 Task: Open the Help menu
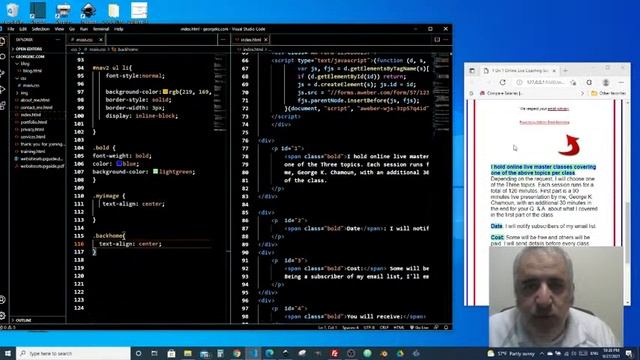[x=118, y=29]
